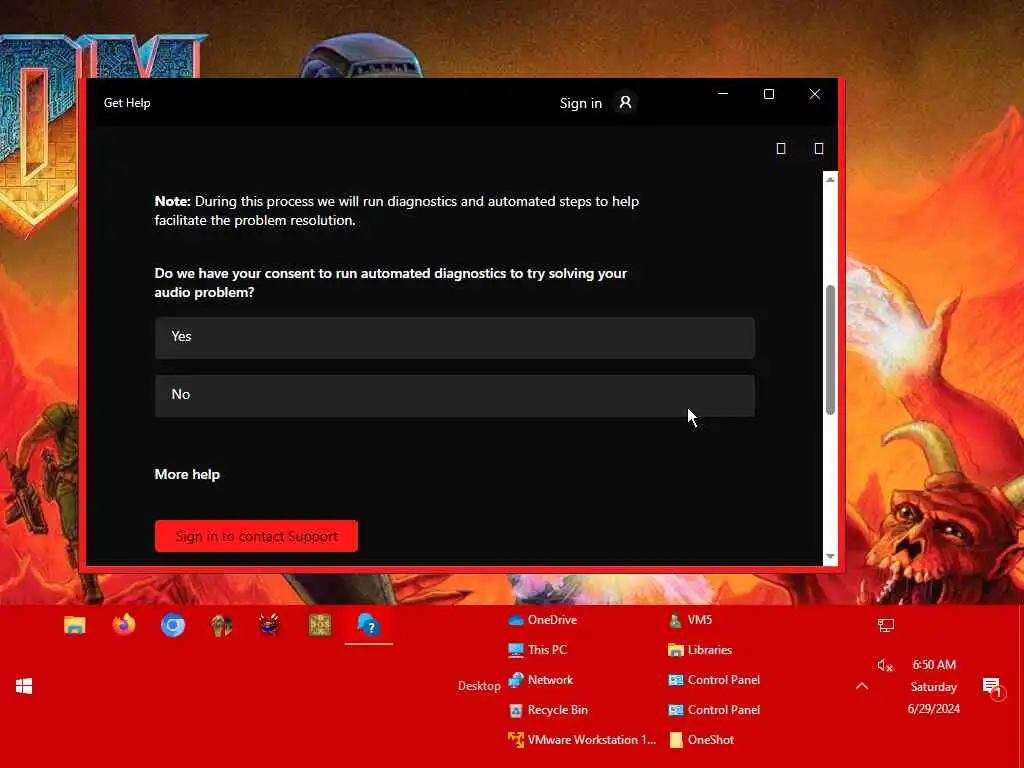
Task: Open This PC from the Desktop toolbar
Action: (537, 650)
